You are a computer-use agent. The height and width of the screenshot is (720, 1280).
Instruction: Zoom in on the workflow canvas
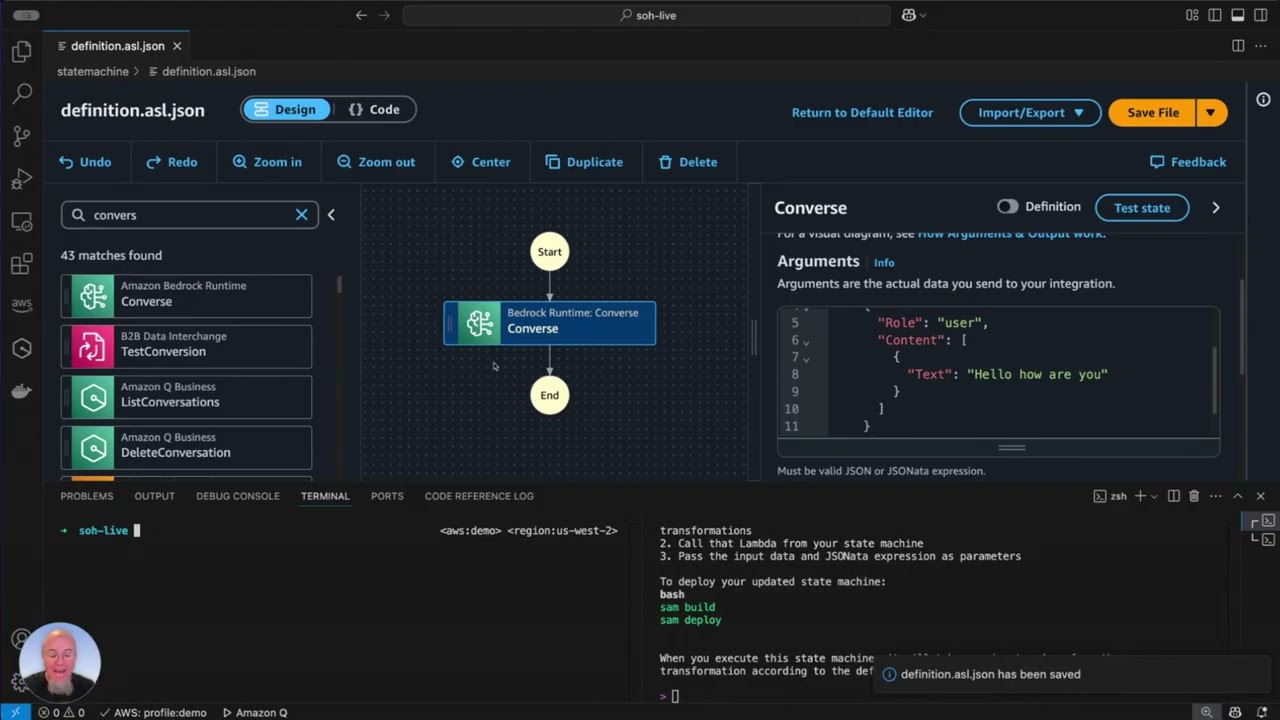267,162
